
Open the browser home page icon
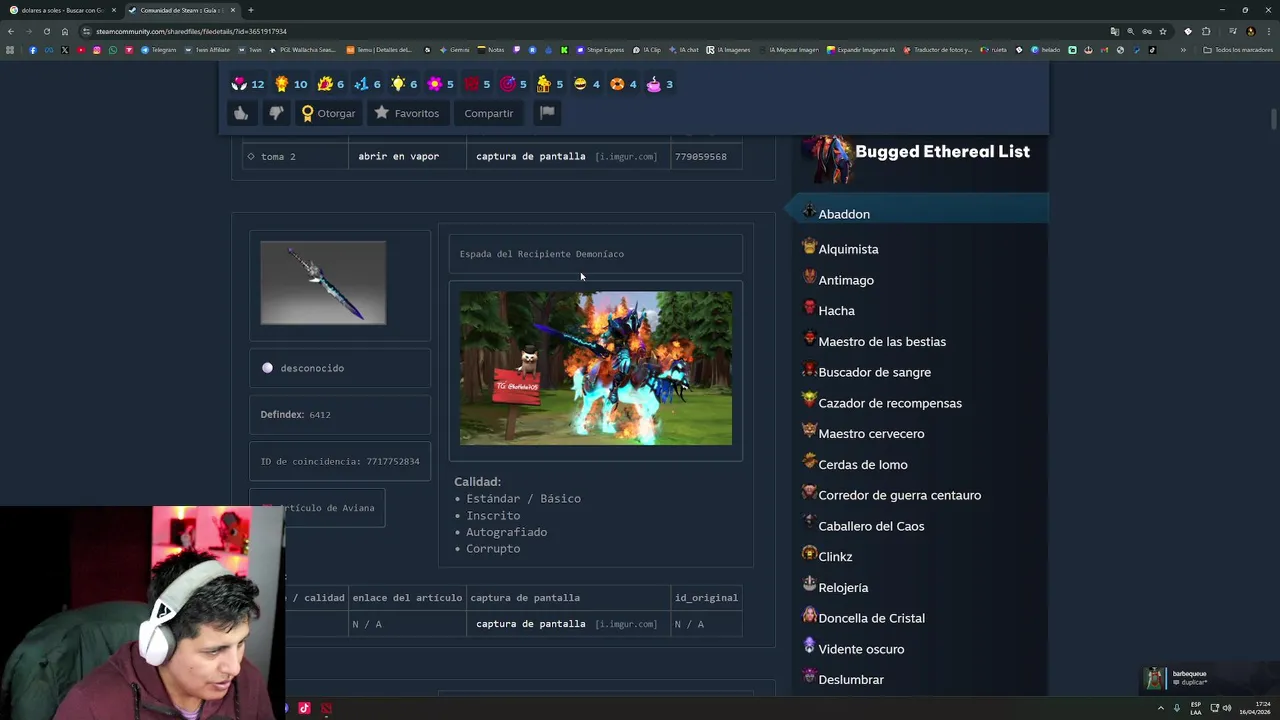click(65, 31)
